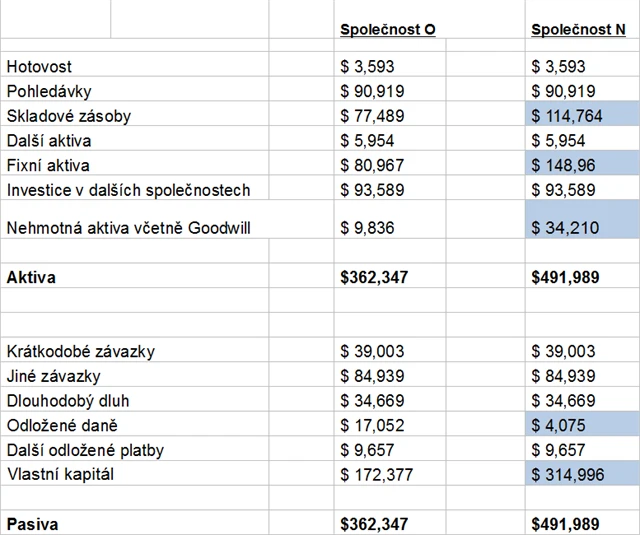Click the Společnost O column header
Screen dimensions: 640x535
pyautogui.click(x=388, y=30)
